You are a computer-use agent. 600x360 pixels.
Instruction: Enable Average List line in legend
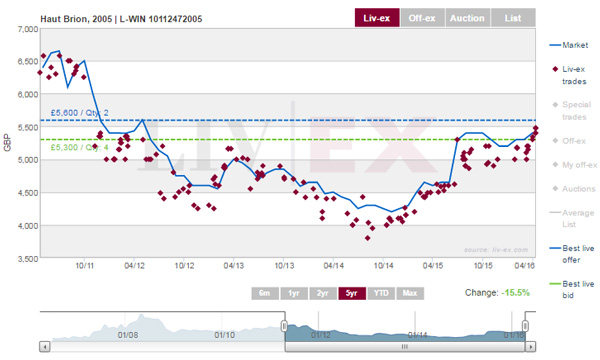pyautogui.click(x=572, y=218)
